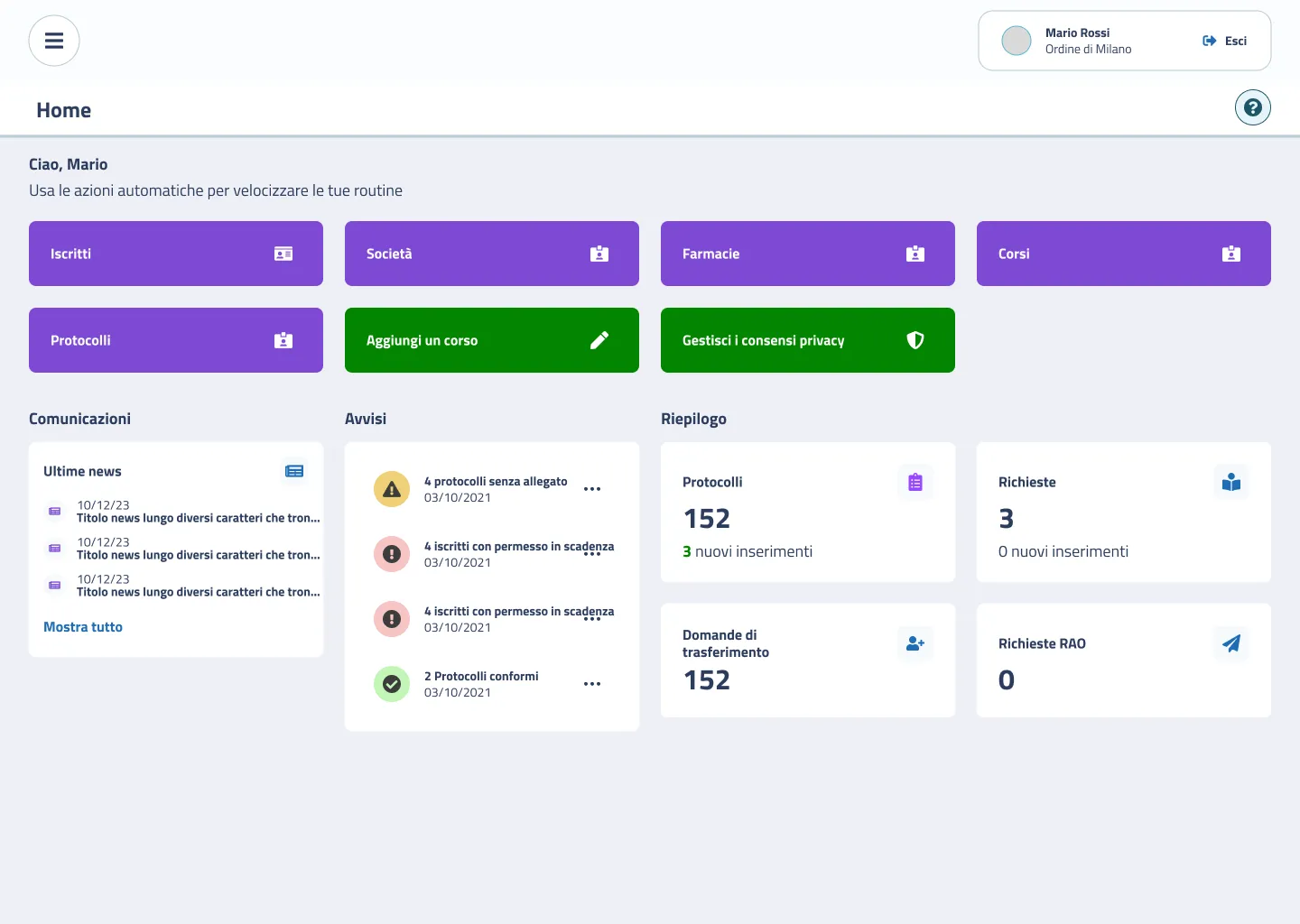Screen dimensions: 1300x924
Task: Click 3 nuovi inserimenti in Protocolli card
Action: click(x=747, y=551)
